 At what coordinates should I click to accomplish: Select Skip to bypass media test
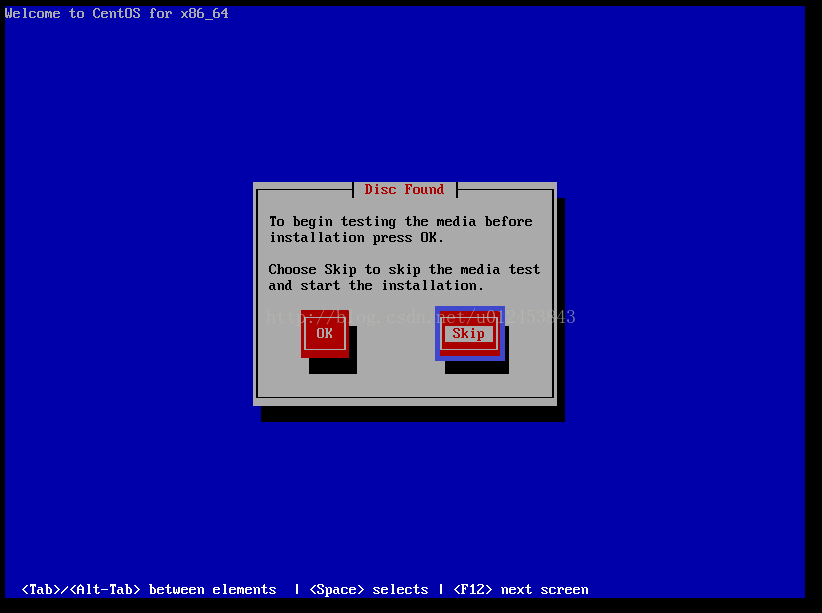[469, 334]
